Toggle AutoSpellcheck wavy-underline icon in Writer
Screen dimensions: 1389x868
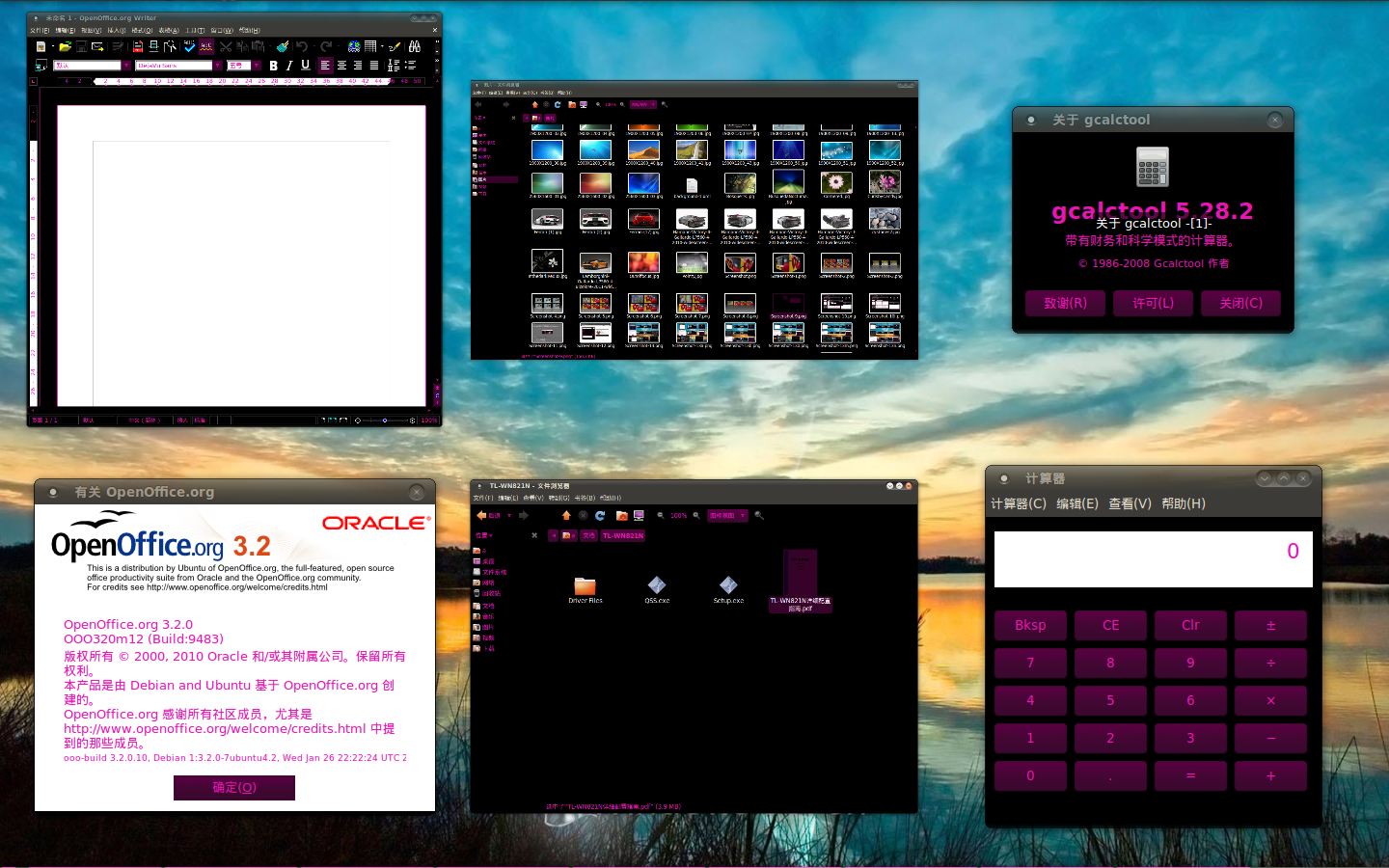pyautogui.click(x=206, y=46)
